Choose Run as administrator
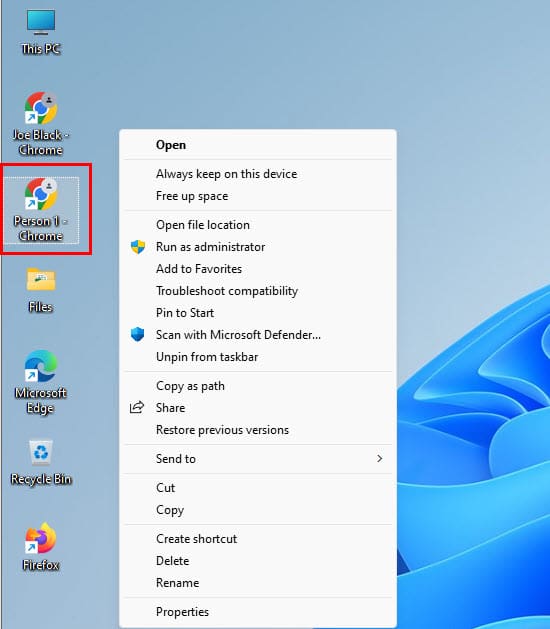 258,247
